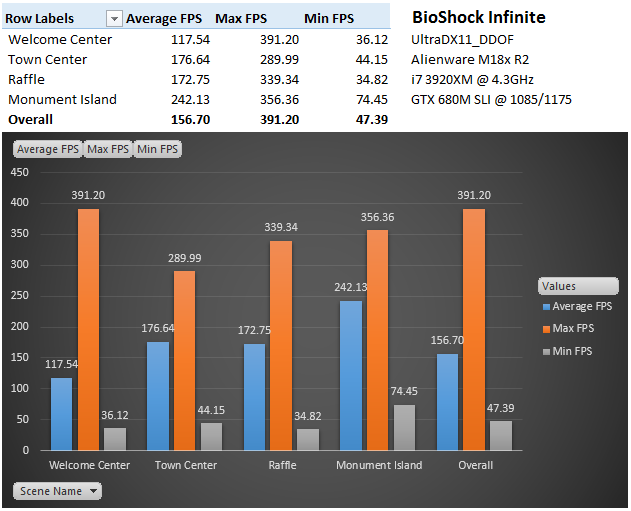
Task: Click Monument Island orange Max FPS bar
Action: point(377,340)
